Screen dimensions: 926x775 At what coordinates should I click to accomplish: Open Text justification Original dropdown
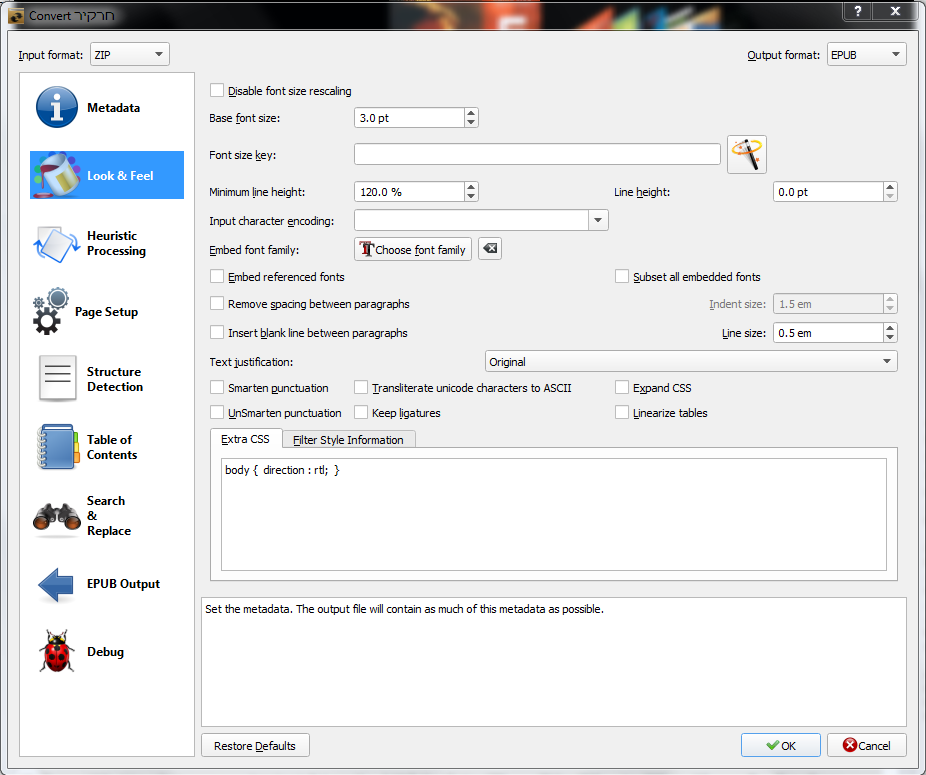click(x=691, y=362)
